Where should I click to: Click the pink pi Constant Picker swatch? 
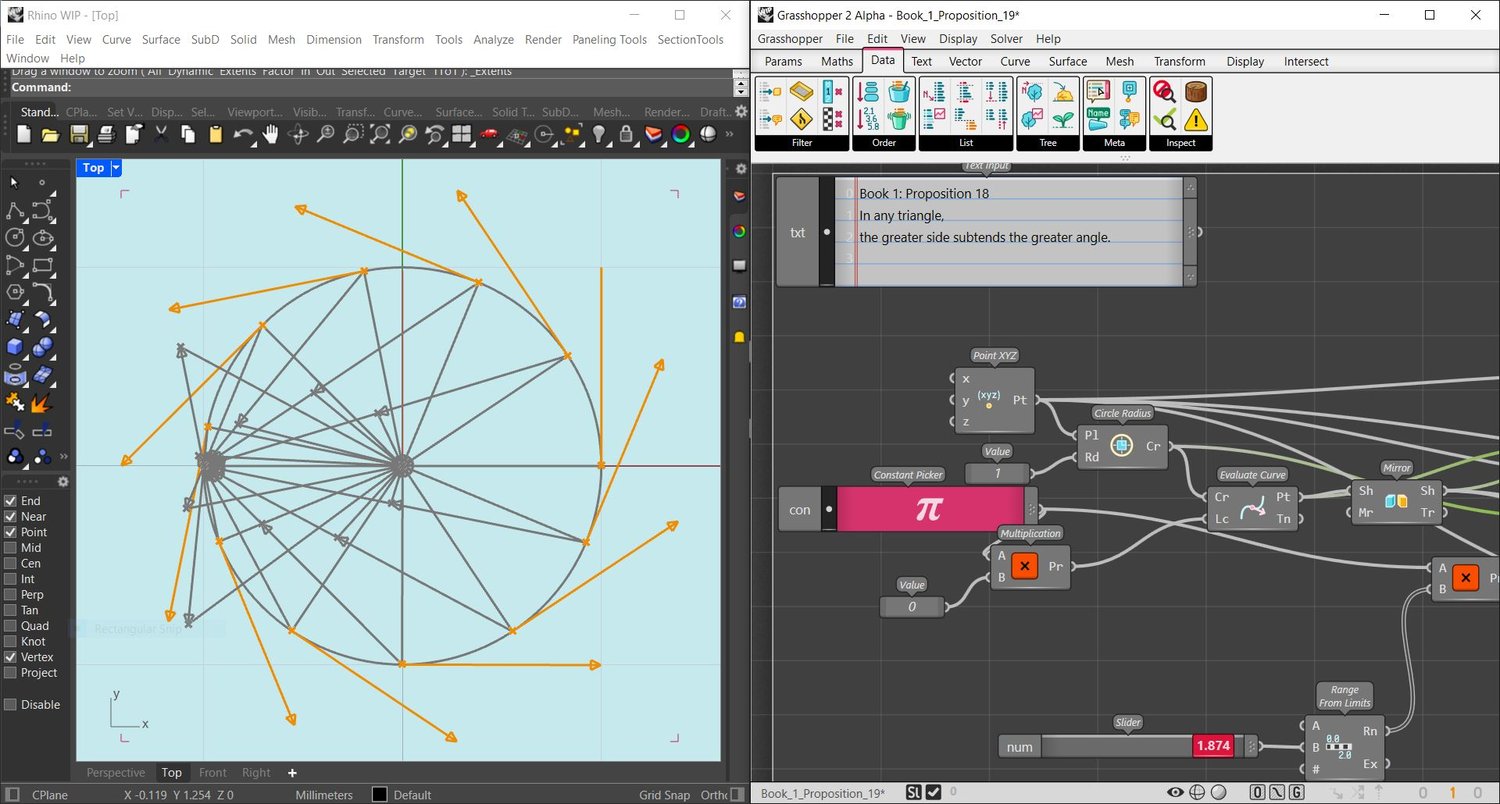click(930, 510)
